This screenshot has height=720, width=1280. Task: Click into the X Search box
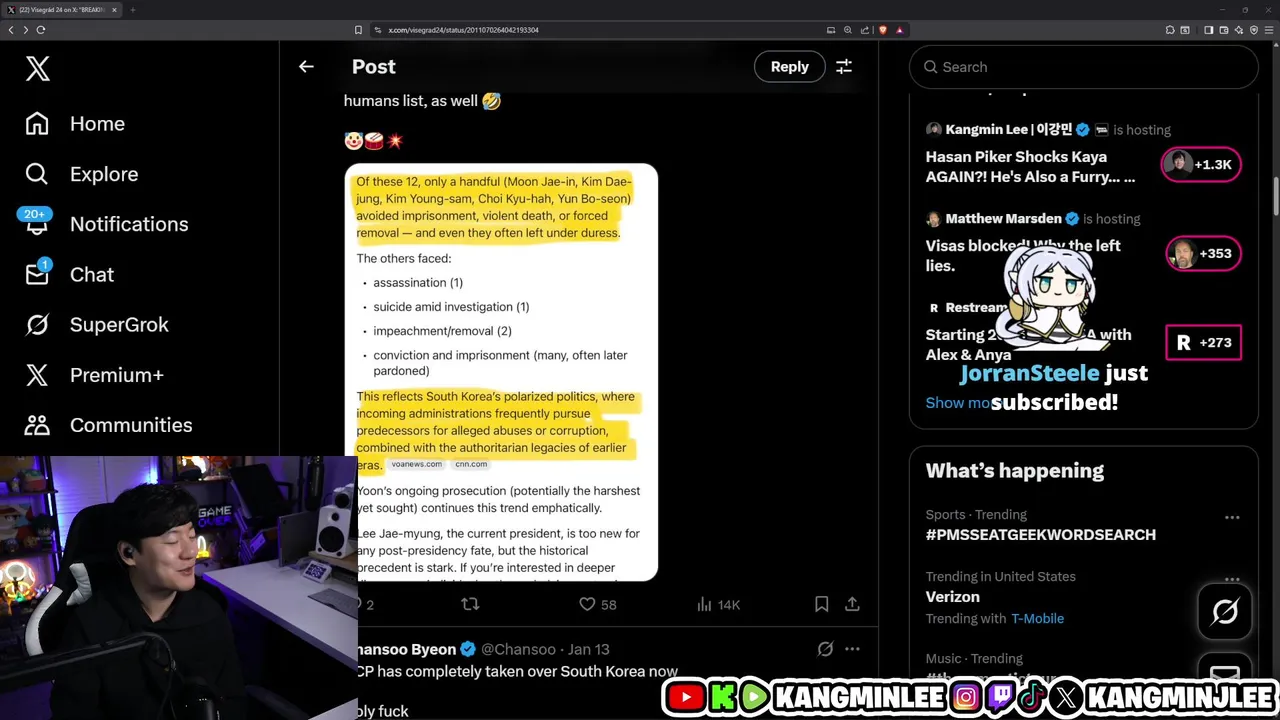tap(1083, 67)
